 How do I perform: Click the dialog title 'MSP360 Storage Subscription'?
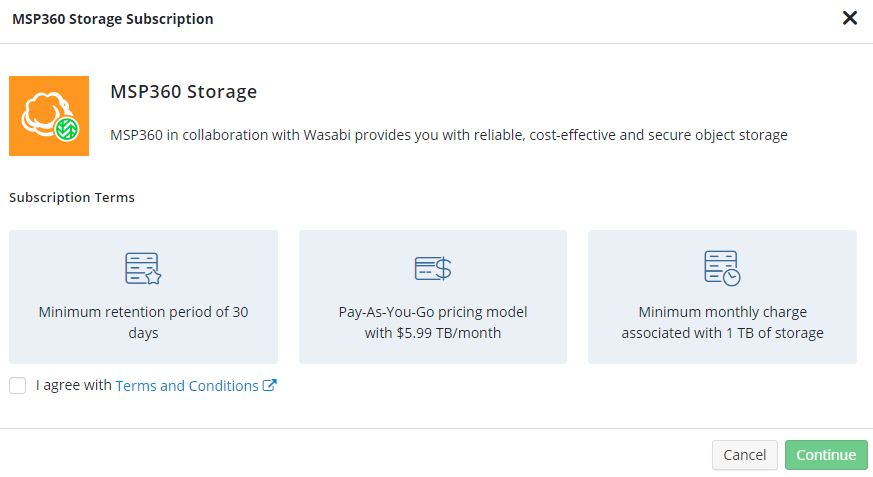click(112, 19)
